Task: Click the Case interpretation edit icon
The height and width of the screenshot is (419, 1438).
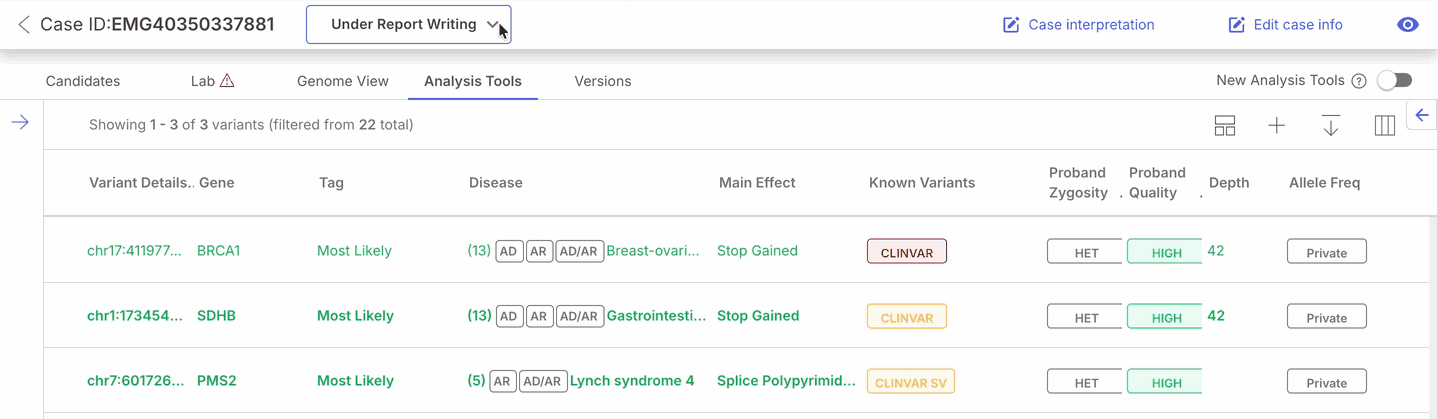Action: (x=1011, y=25)
